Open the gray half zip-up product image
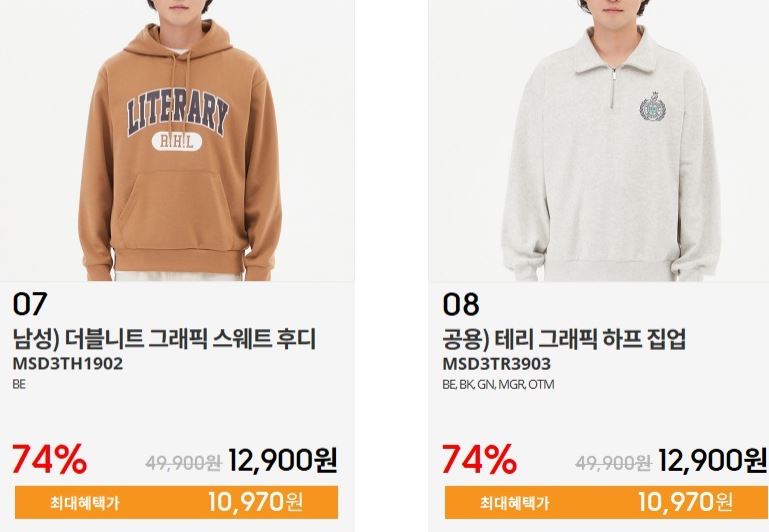 point(599,140)
